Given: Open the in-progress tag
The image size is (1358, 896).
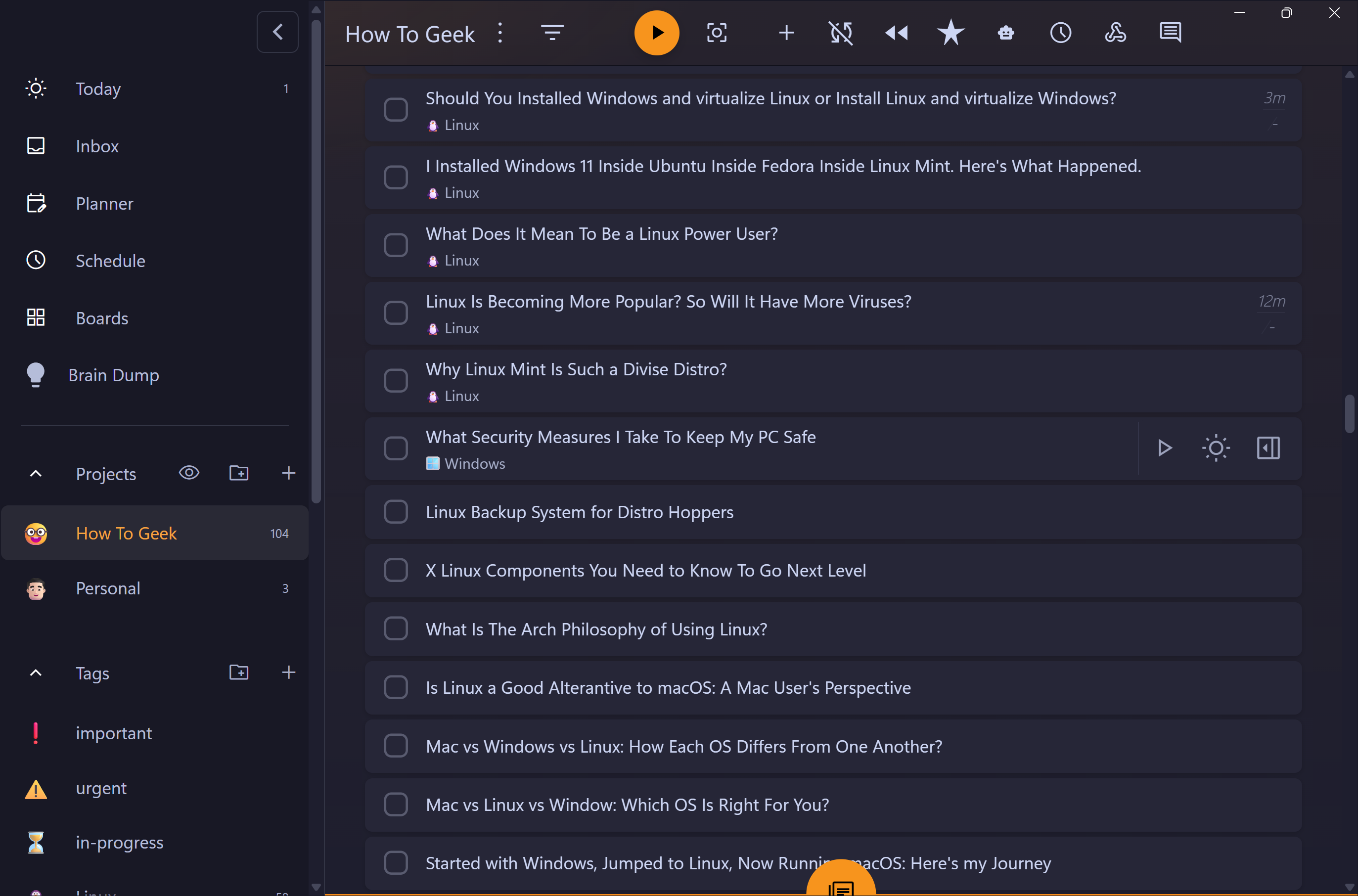Looking at the screenshot, I should (x=155, y=843).
